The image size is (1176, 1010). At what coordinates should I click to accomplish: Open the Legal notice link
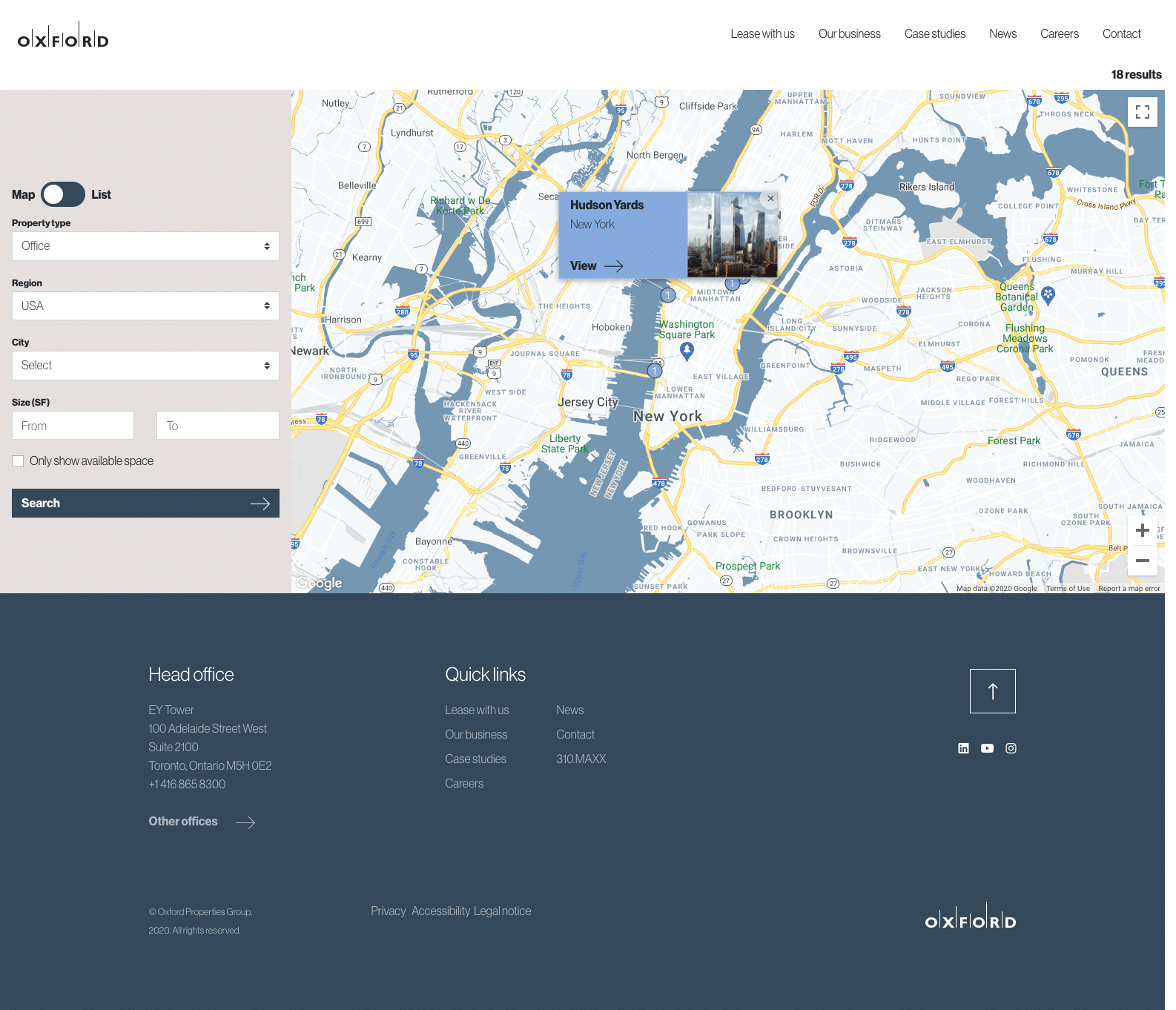coord(502,911)
